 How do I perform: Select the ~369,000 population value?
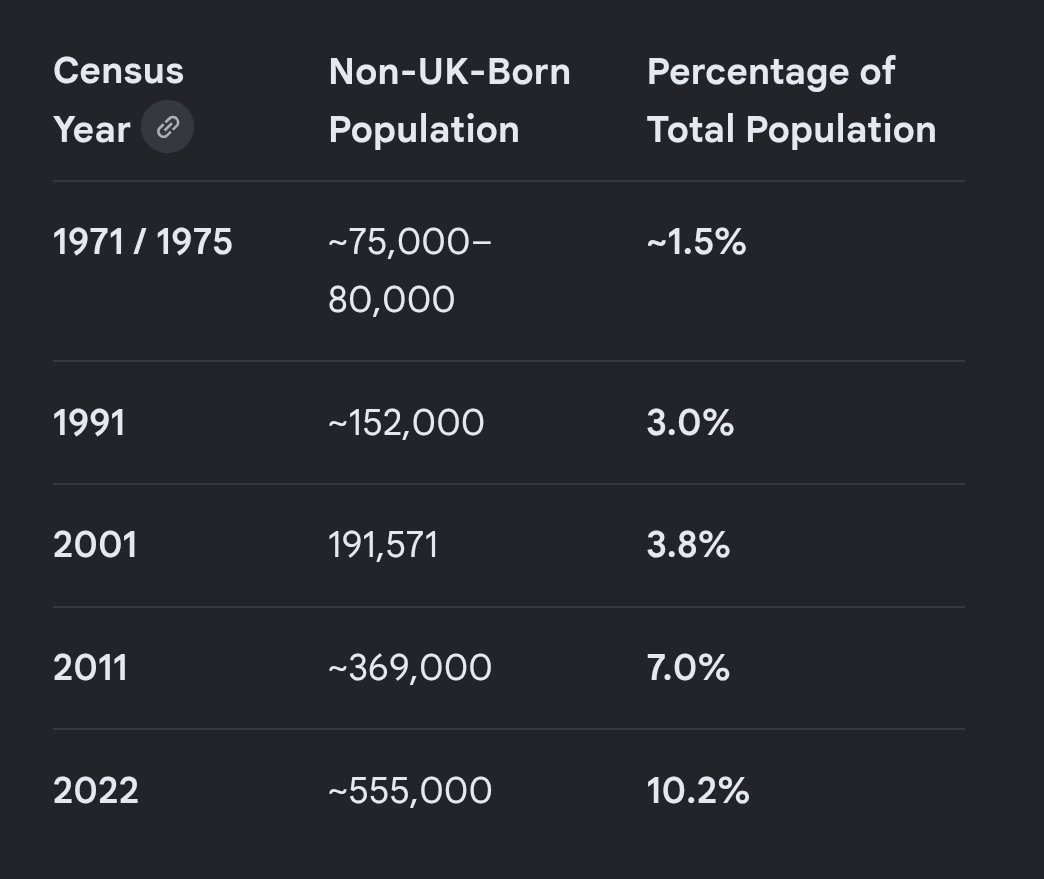pos(410,667)
